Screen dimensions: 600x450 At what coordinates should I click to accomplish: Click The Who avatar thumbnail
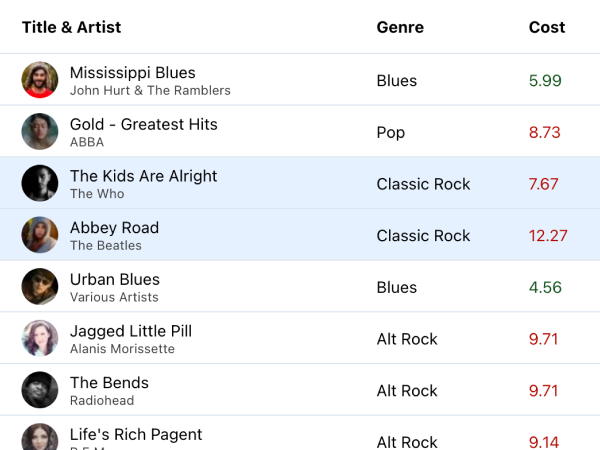click(40, 184)
